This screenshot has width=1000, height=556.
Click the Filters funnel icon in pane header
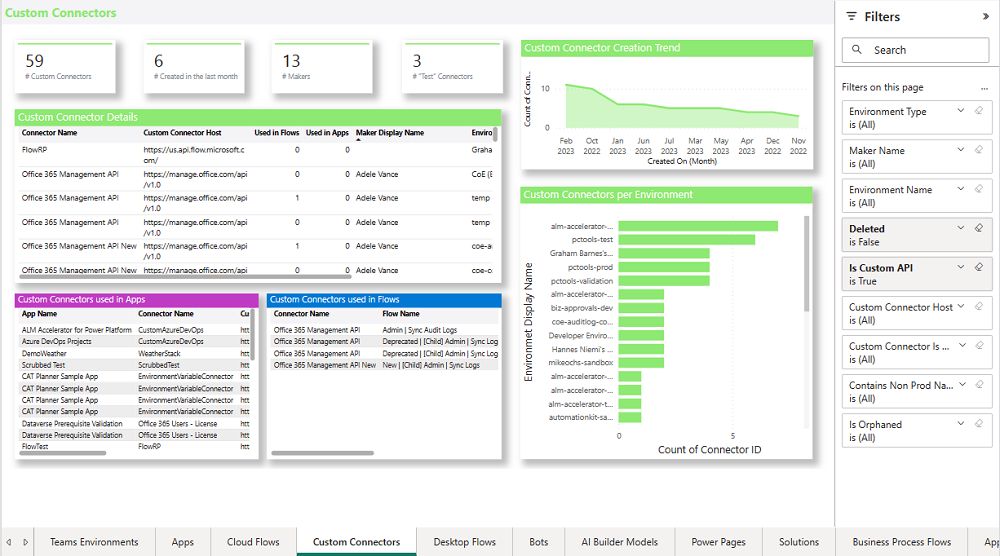[851, 17]
